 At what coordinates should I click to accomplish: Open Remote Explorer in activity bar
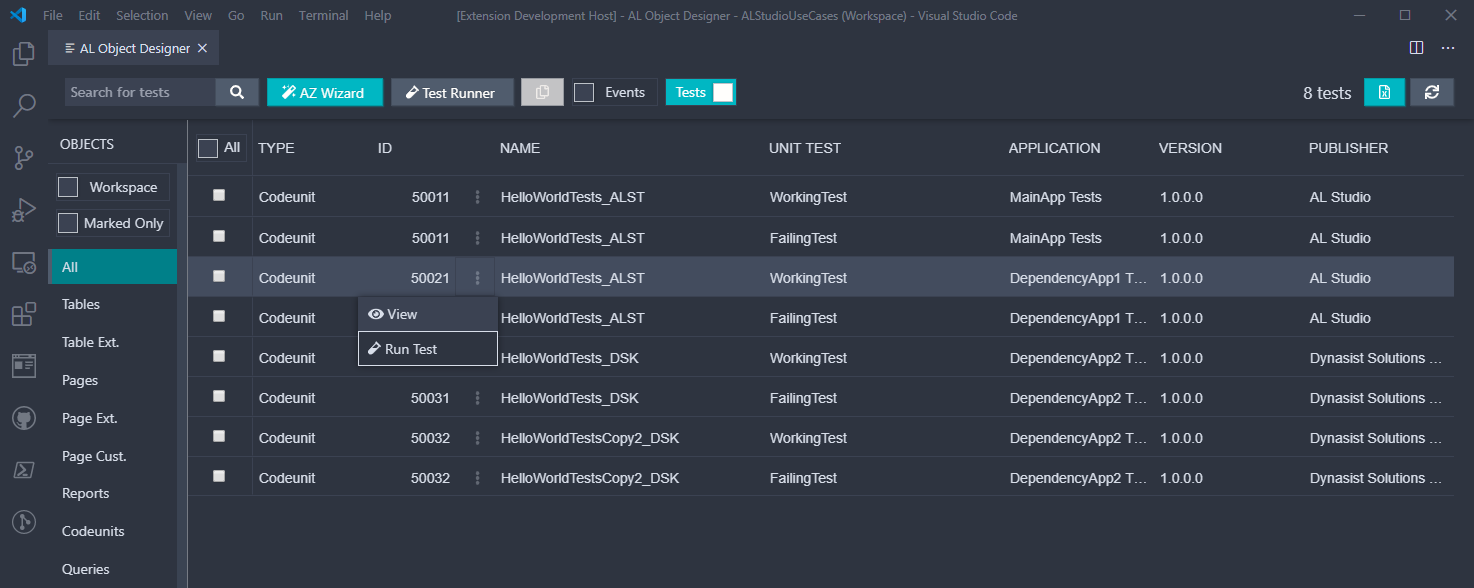[x=24, y=262]
